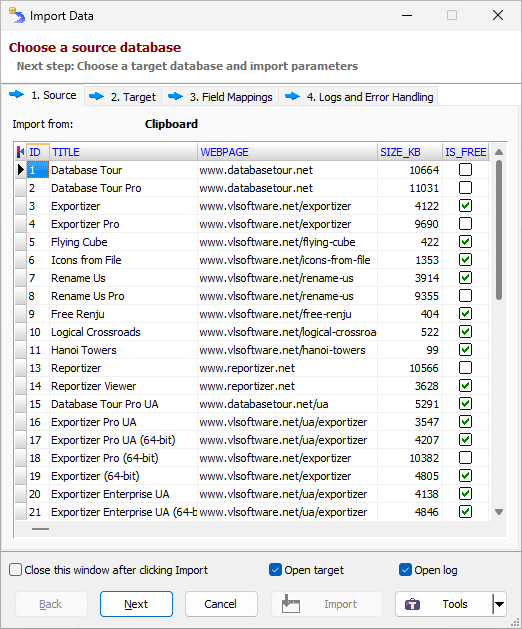Viewport: 522px width, 629px height.
Task: Switch to the 2. Target tab
Action: [123, 97]
